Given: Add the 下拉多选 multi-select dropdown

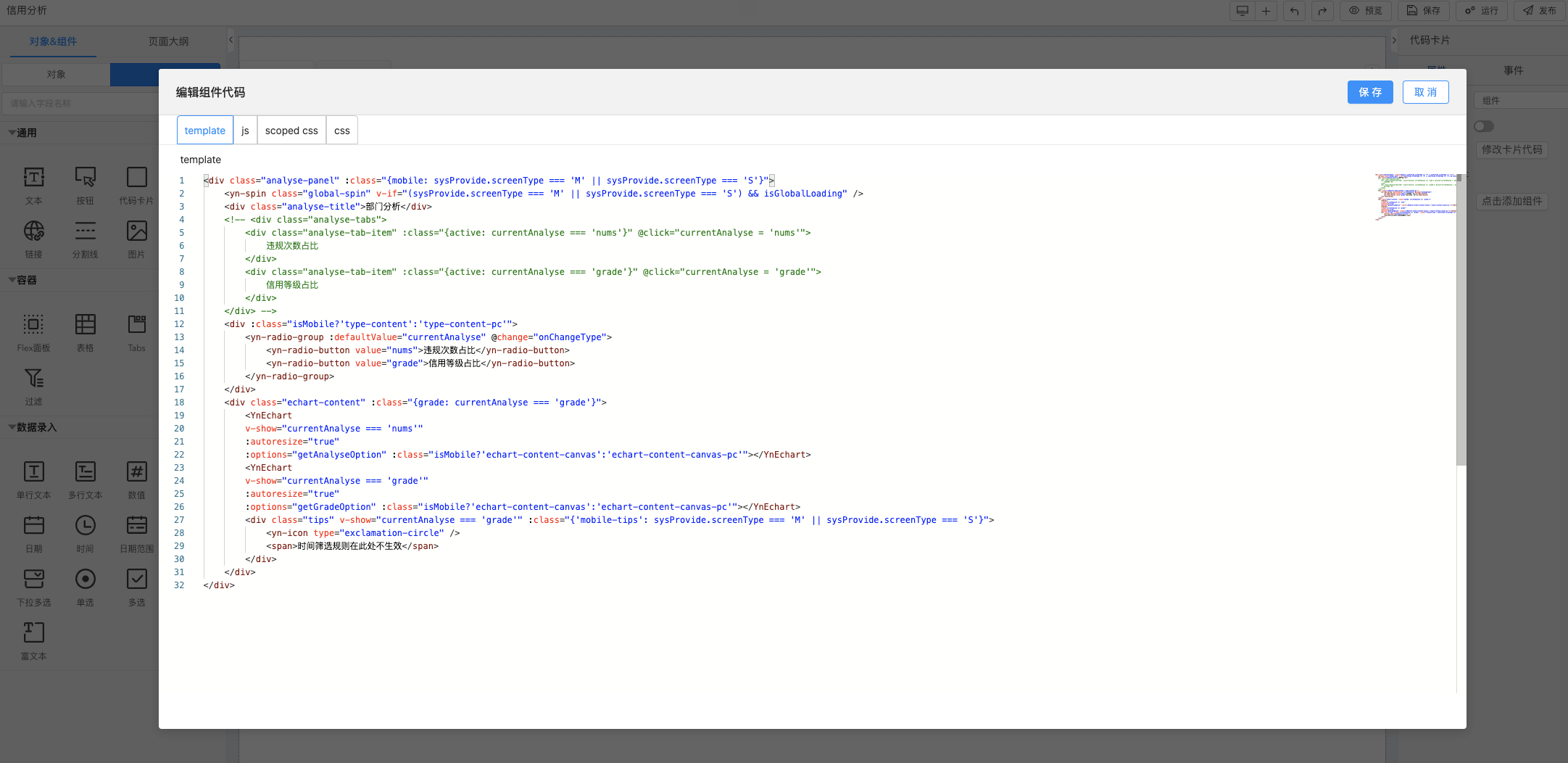Looking at the screenshot, I should pos(33,587).
